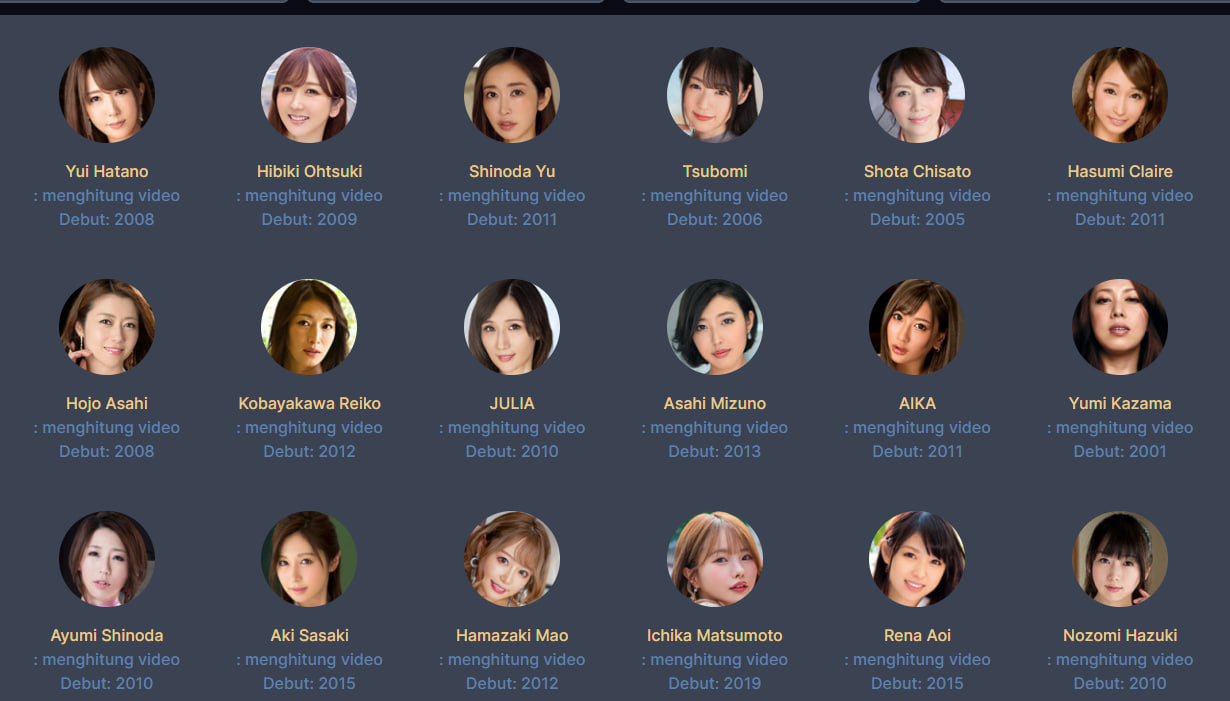Open the Nozomi Hazuki name link
Viewport: 1230px width, 701px height.
(1120, 635)
